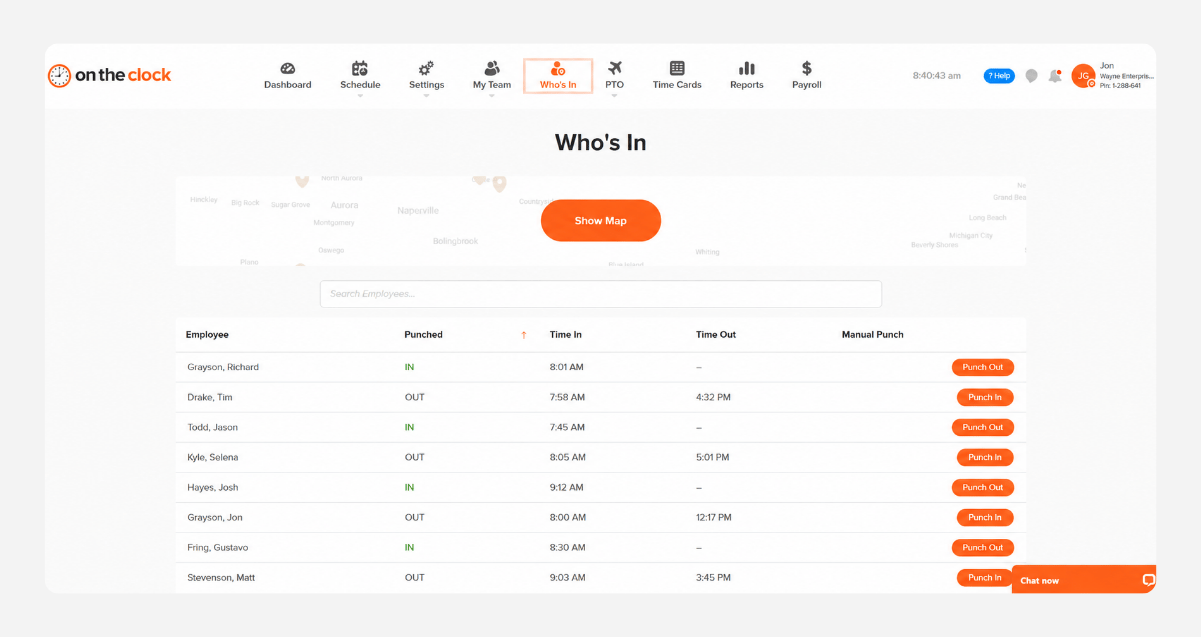
Task: Sort by the Time Out column header
Action: (716, 335)
